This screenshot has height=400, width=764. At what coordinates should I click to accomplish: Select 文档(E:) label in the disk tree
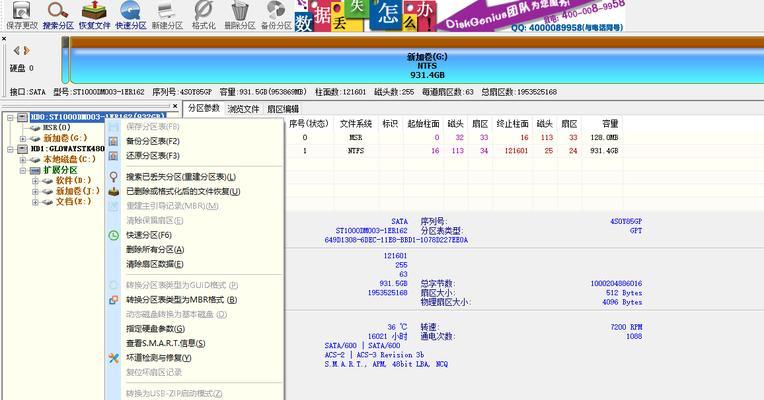coord(73,202)
